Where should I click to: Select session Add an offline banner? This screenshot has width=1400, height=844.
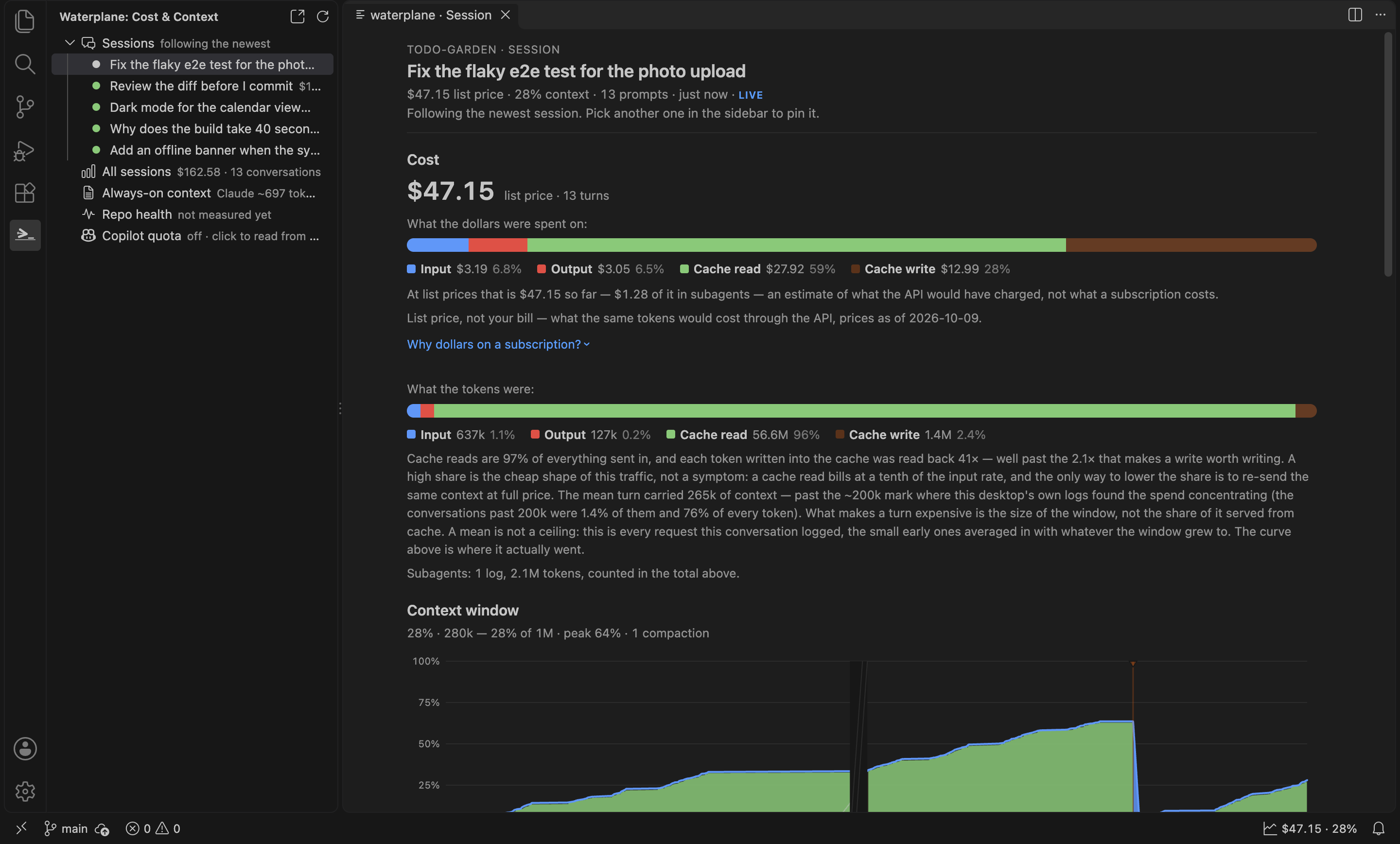(x=192, y=150)
